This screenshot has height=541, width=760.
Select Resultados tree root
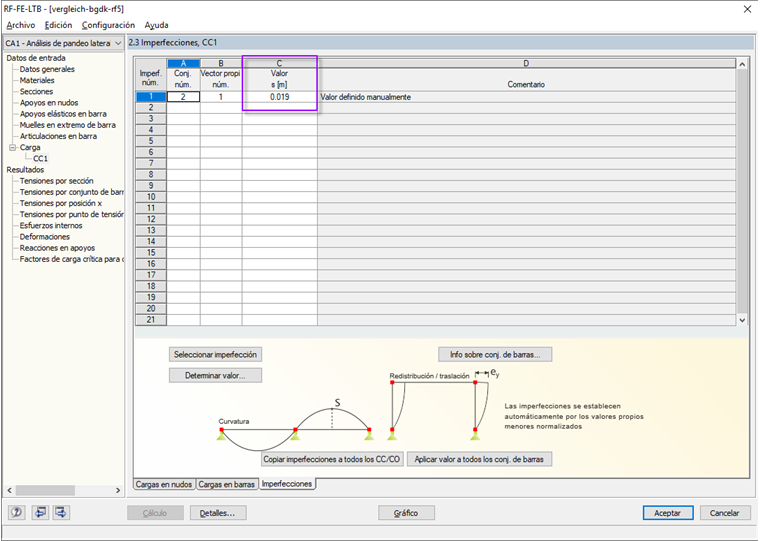tap(25, 170)
